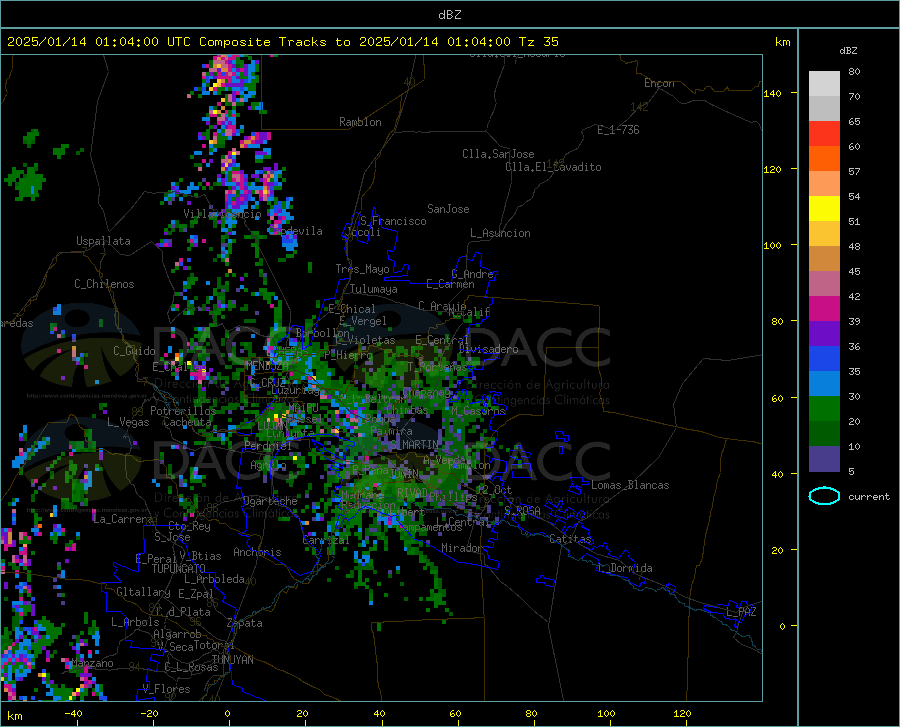This screenshot has width=900, height=727.
Task: Click the Potrerillos map label
Action: (x=183, y=411)
